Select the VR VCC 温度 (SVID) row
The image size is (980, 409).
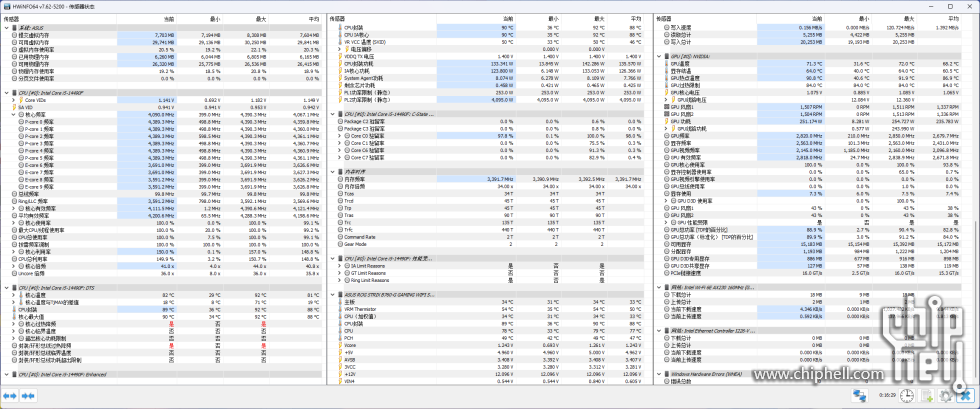[x=489, y=42]
